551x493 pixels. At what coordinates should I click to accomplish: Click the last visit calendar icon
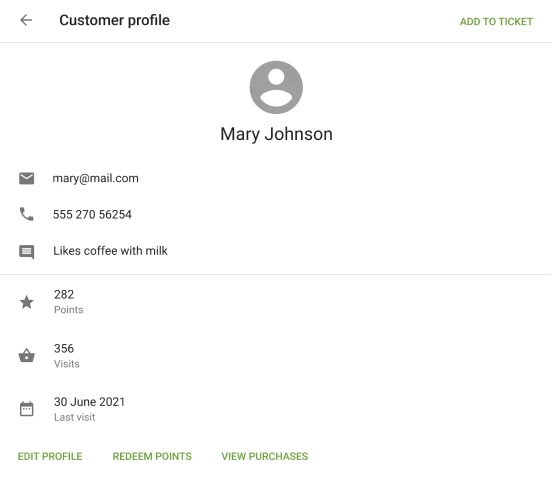click(x=27, y=409)
